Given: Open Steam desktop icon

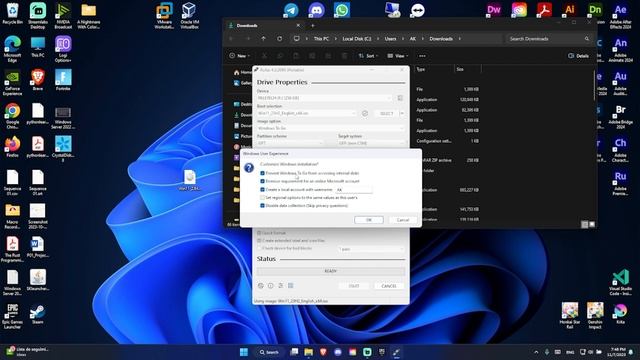Looking at the screenshot, I should pyautogui.click(x=38, y=314).
